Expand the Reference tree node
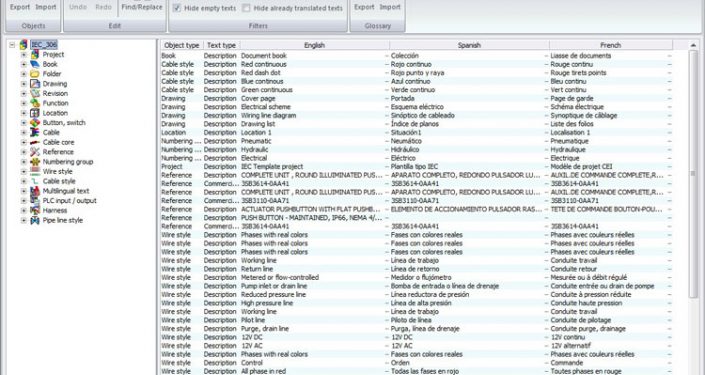Image resolution: width=705 pixels, height=375 pixels. pos(24,152)
